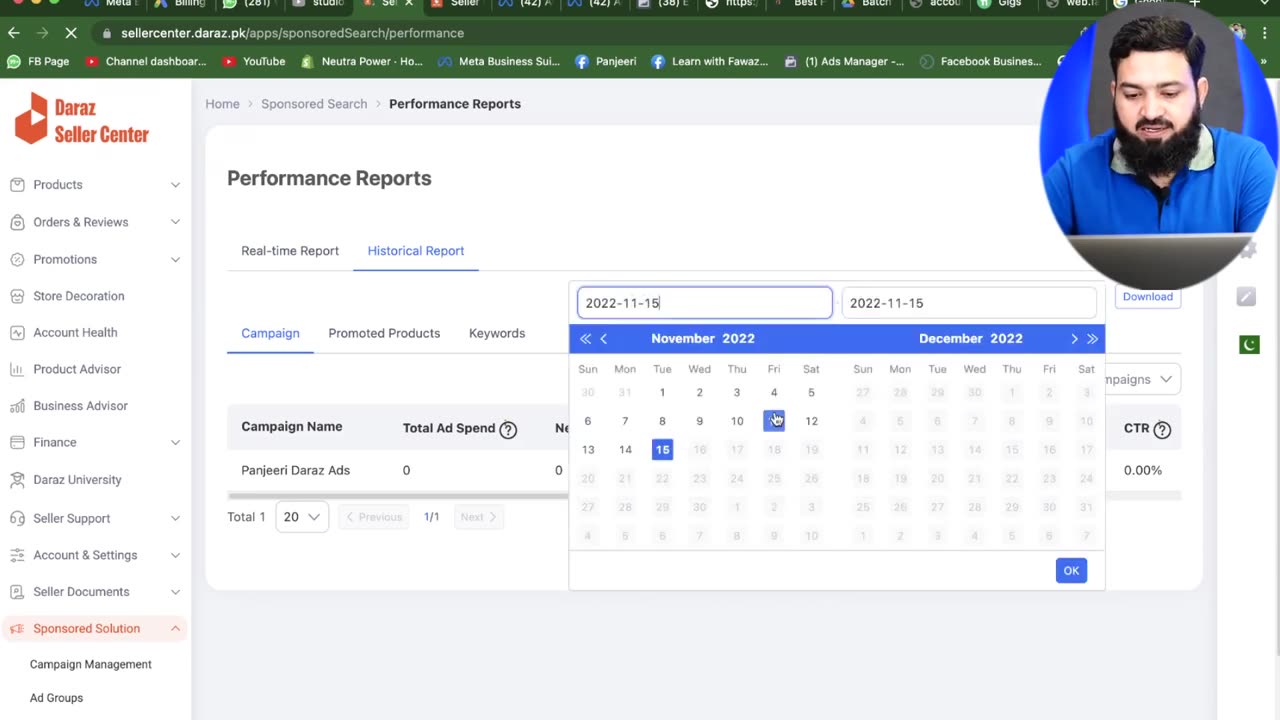
Task: Click the Products sidebar icon
Action: click(x=17, y=185)
